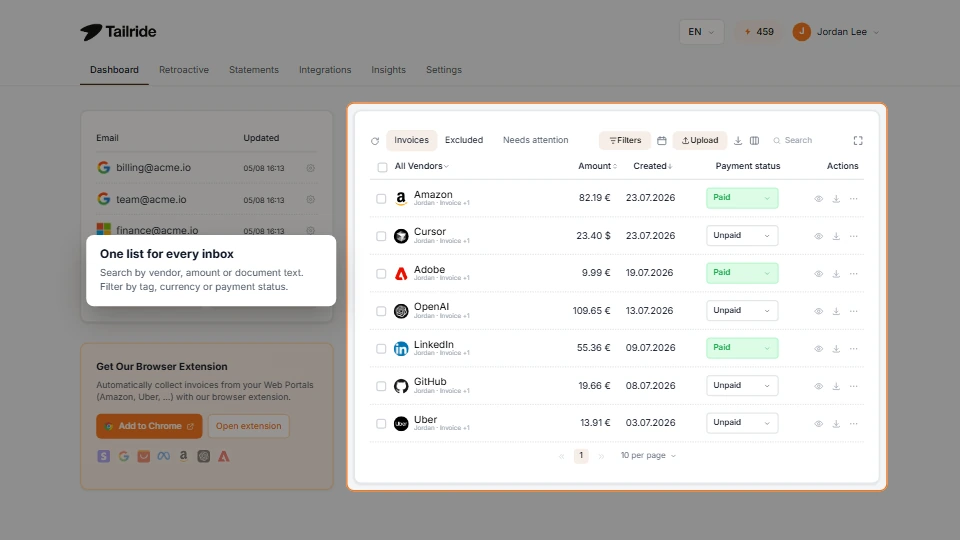Open the GitHub Unpaid status dropdown
Viewport: 960px width, 540px height.
[742, 385]
